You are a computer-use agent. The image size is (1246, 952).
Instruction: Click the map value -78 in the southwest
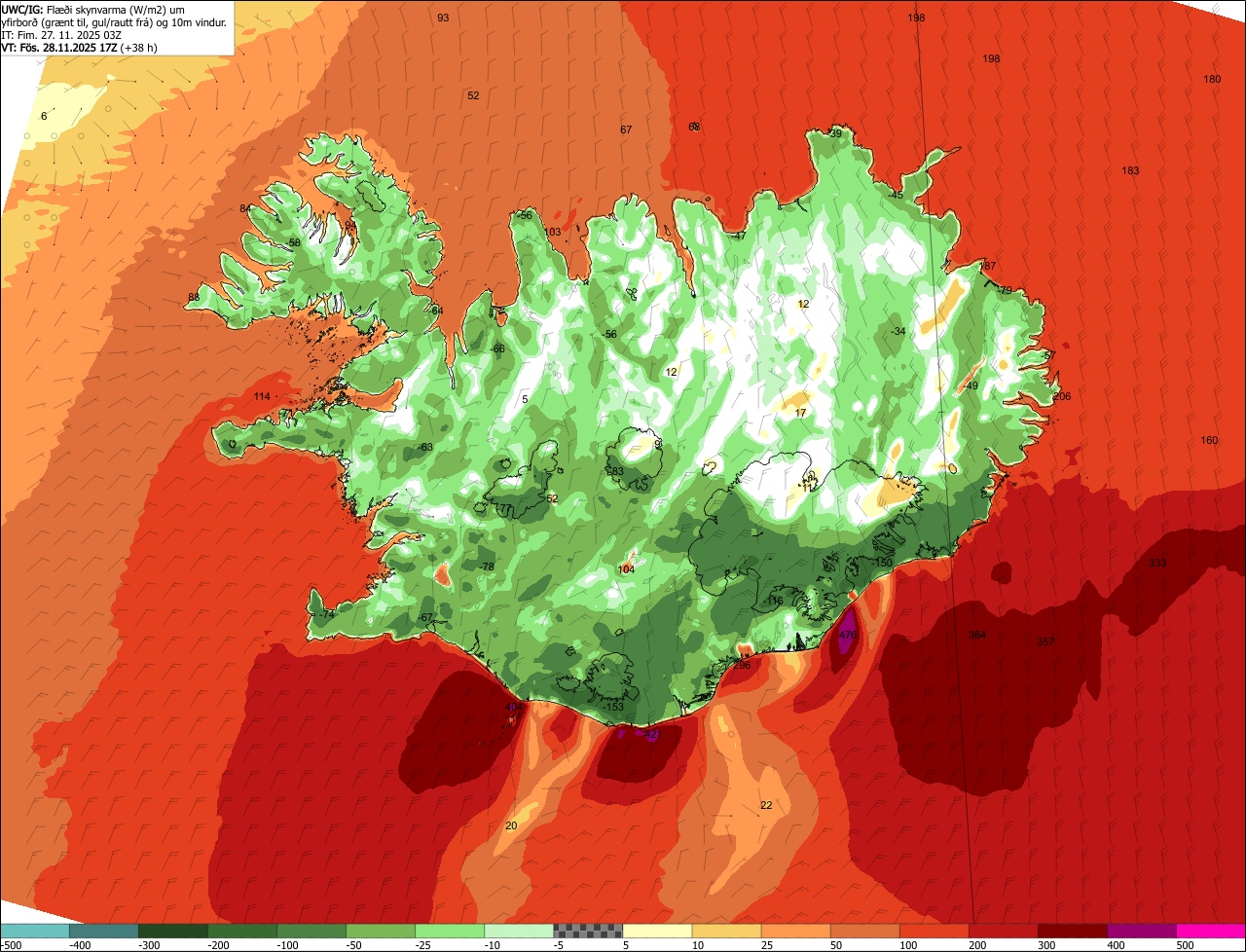(x=487, y=568)
